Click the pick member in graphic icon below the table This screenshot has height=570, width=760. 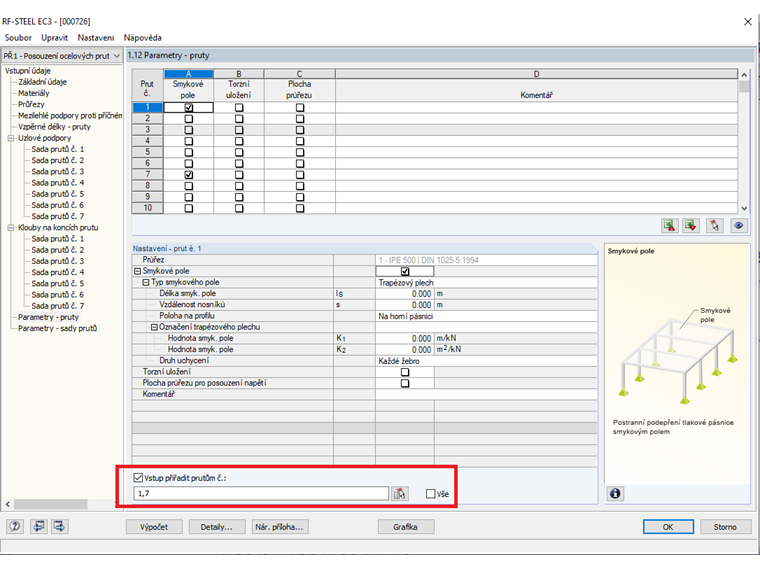coord(714,225)
